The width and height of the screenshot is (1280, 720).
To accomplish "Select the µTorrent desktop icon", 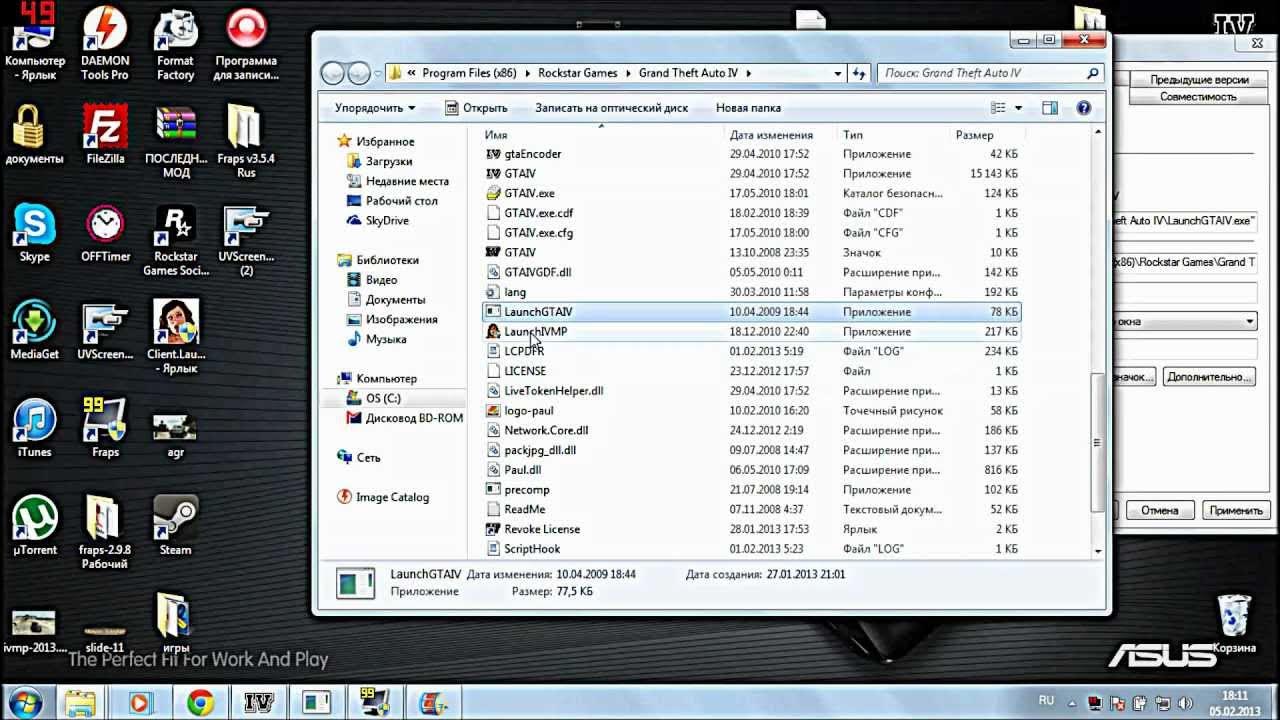I will coord(34,526).
